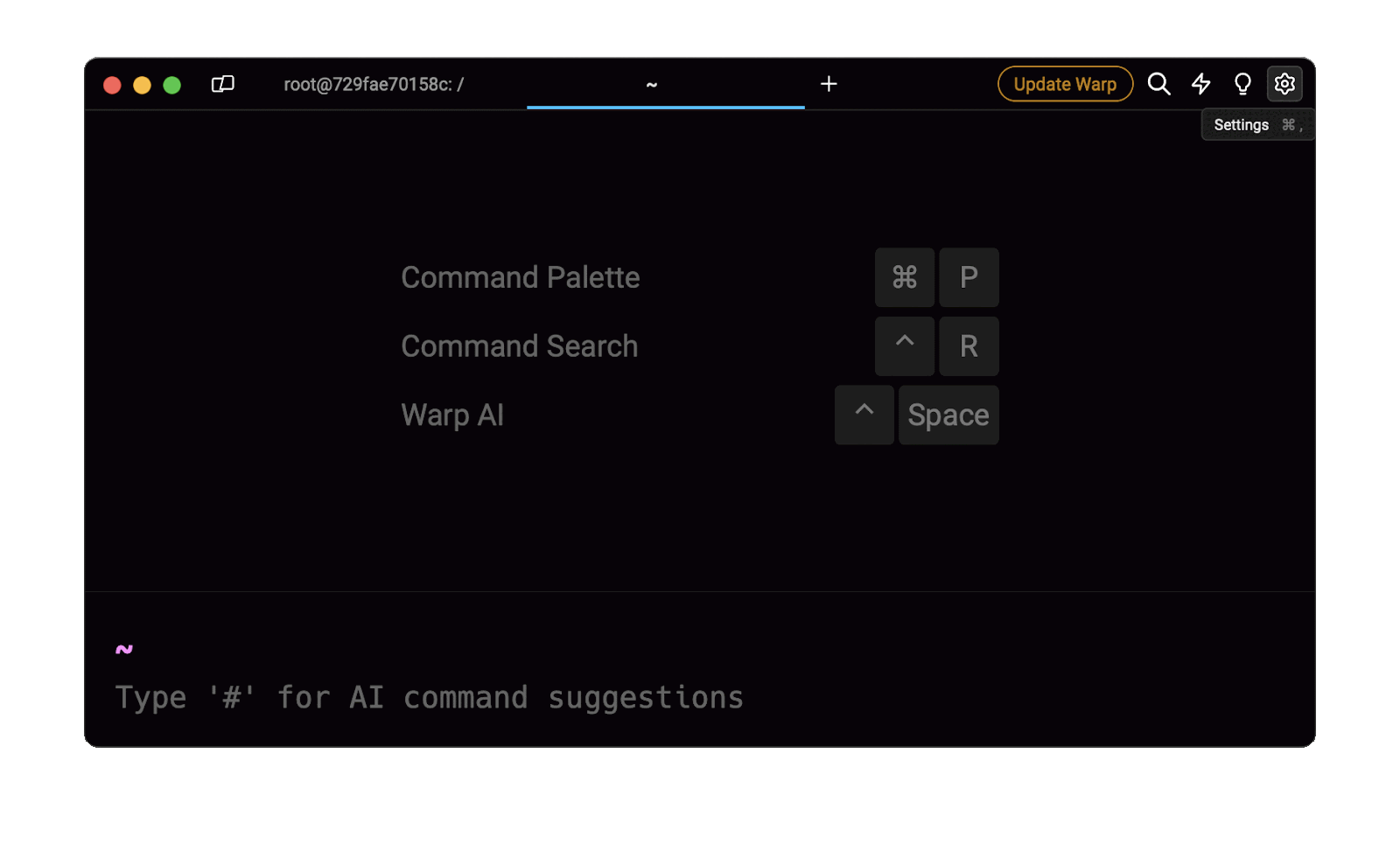Open the Settings gear icon

click(1284, 84)
